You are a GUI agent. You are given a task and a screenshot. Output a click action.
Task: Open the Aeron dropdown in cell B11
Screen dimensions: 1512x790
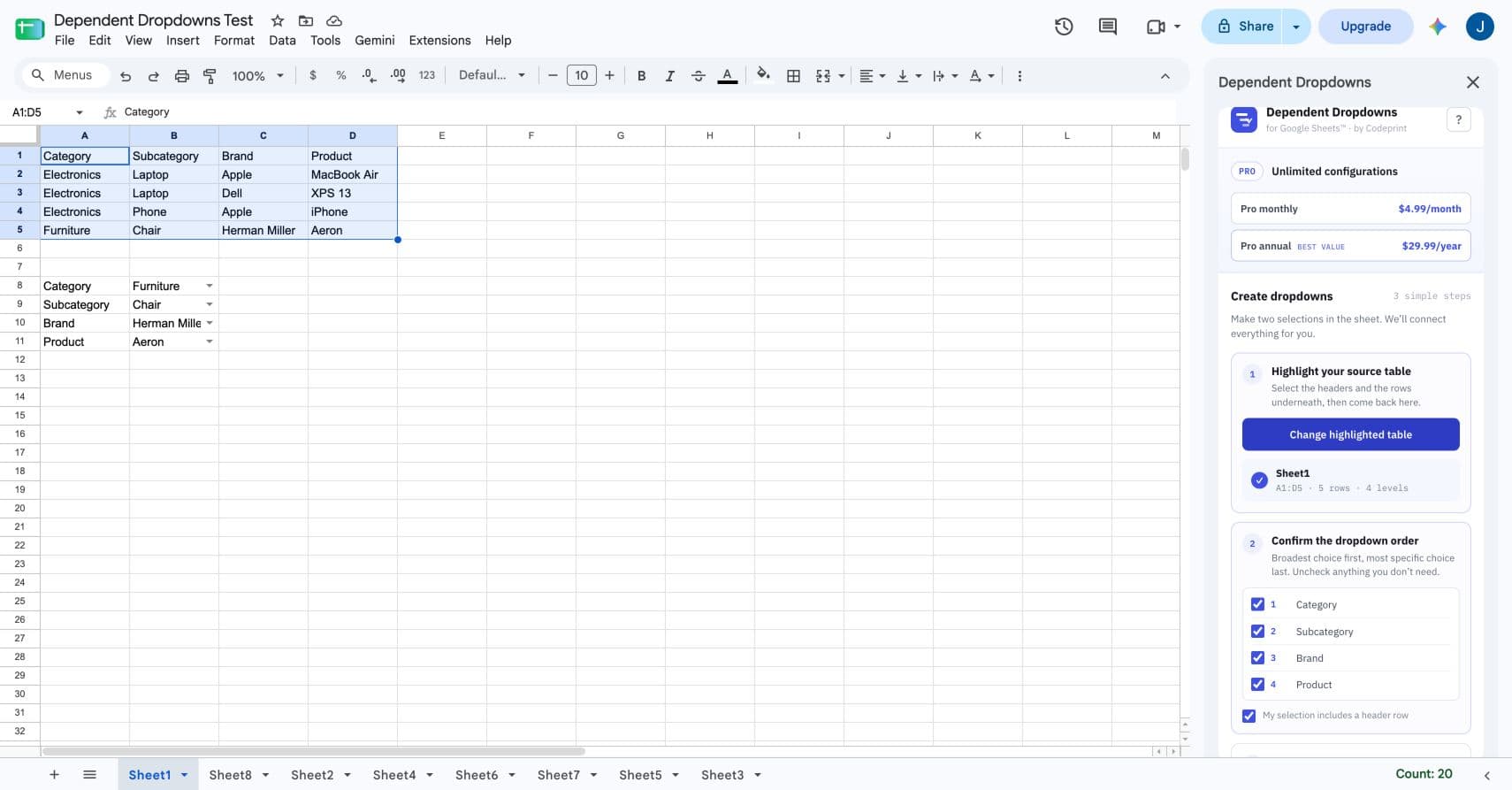click(x=210, y=341)
